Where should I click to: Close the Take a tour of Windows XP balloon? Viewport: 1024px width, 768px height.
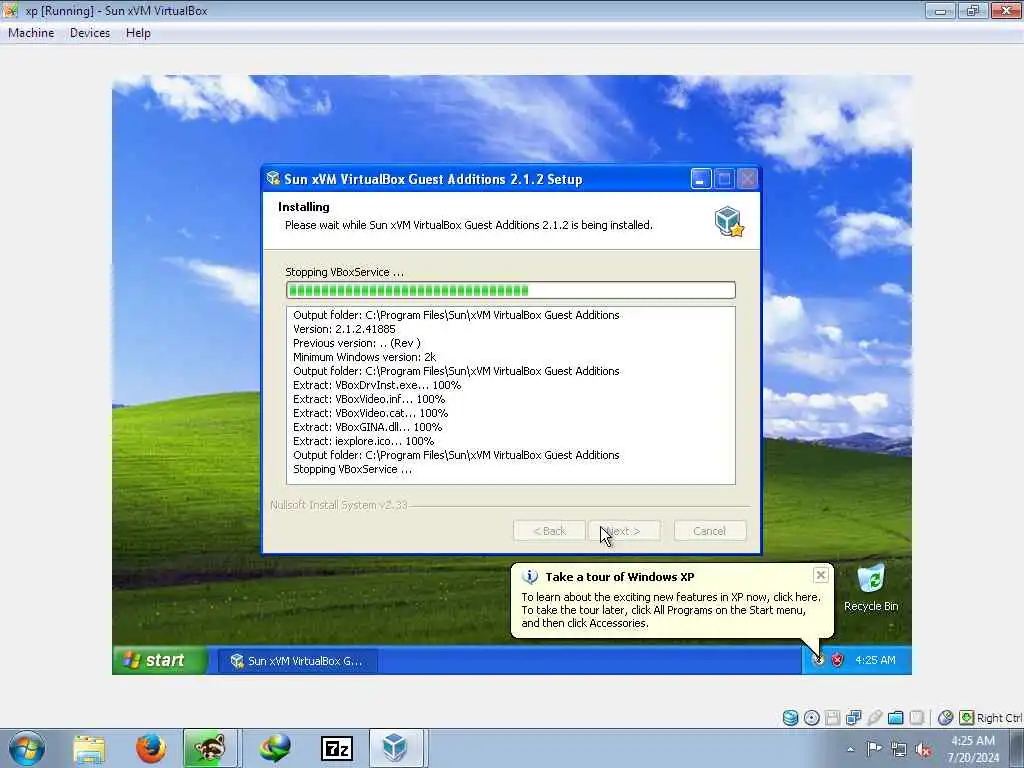click(x=821, y=575)
